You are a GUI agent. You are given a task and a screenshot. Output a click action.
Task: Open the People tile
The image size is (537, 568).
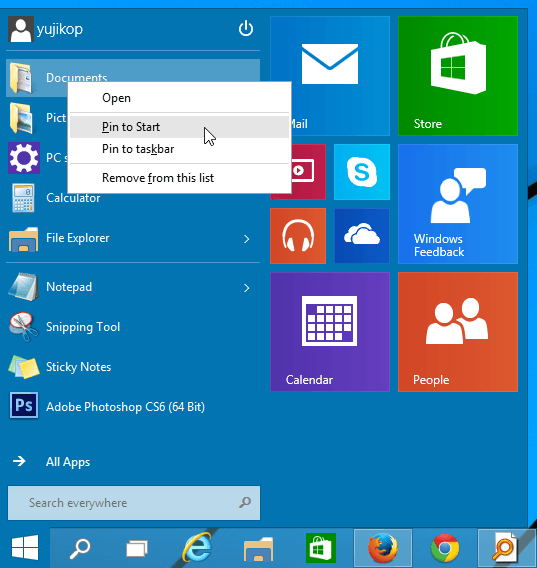[x=458, y=332]
